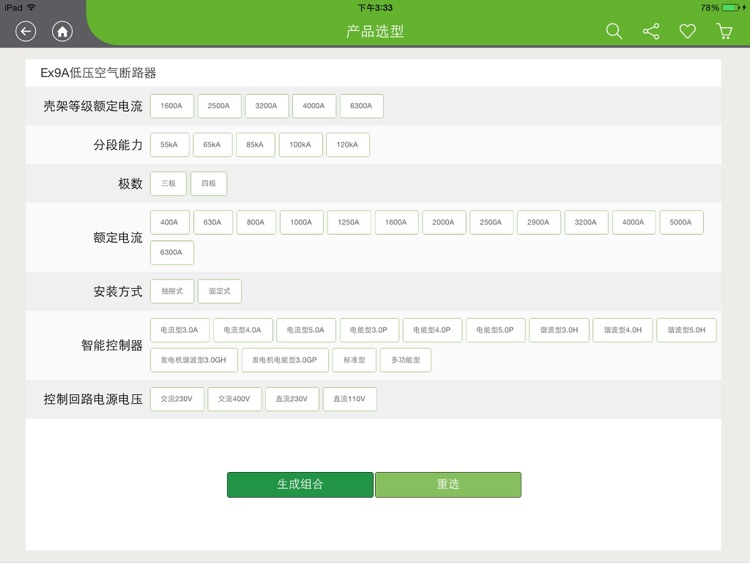Tap the 安装方式 row label
This screenshot has height=563, width=750.
tap(118, 291)
